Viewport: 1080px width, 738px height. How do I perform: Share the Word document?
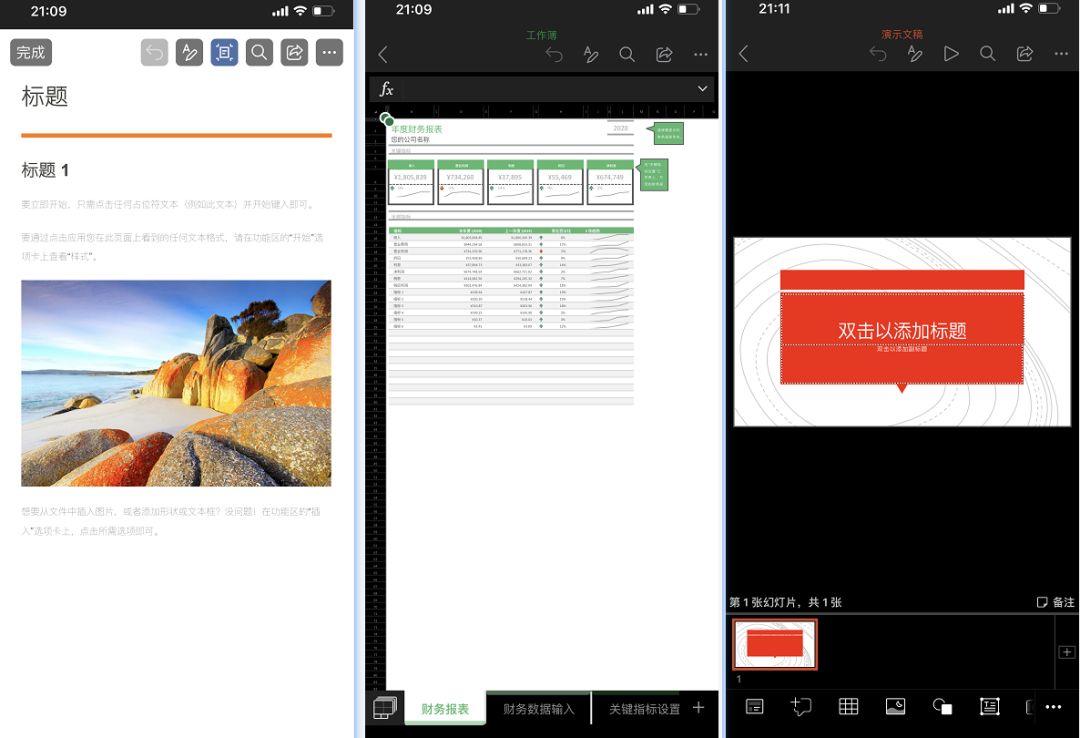pyautogui.click(x=294, y=52)
